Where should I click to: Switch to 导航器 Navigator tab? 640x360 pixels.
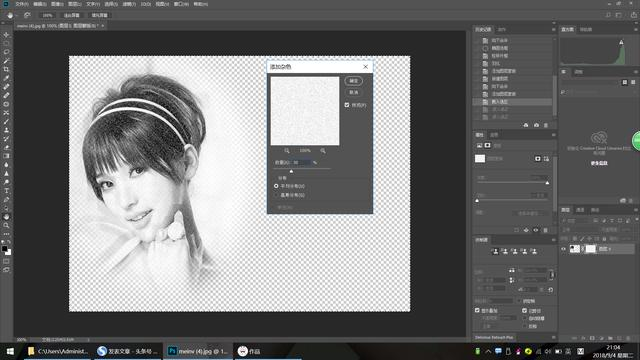click(x=586, y=29)
